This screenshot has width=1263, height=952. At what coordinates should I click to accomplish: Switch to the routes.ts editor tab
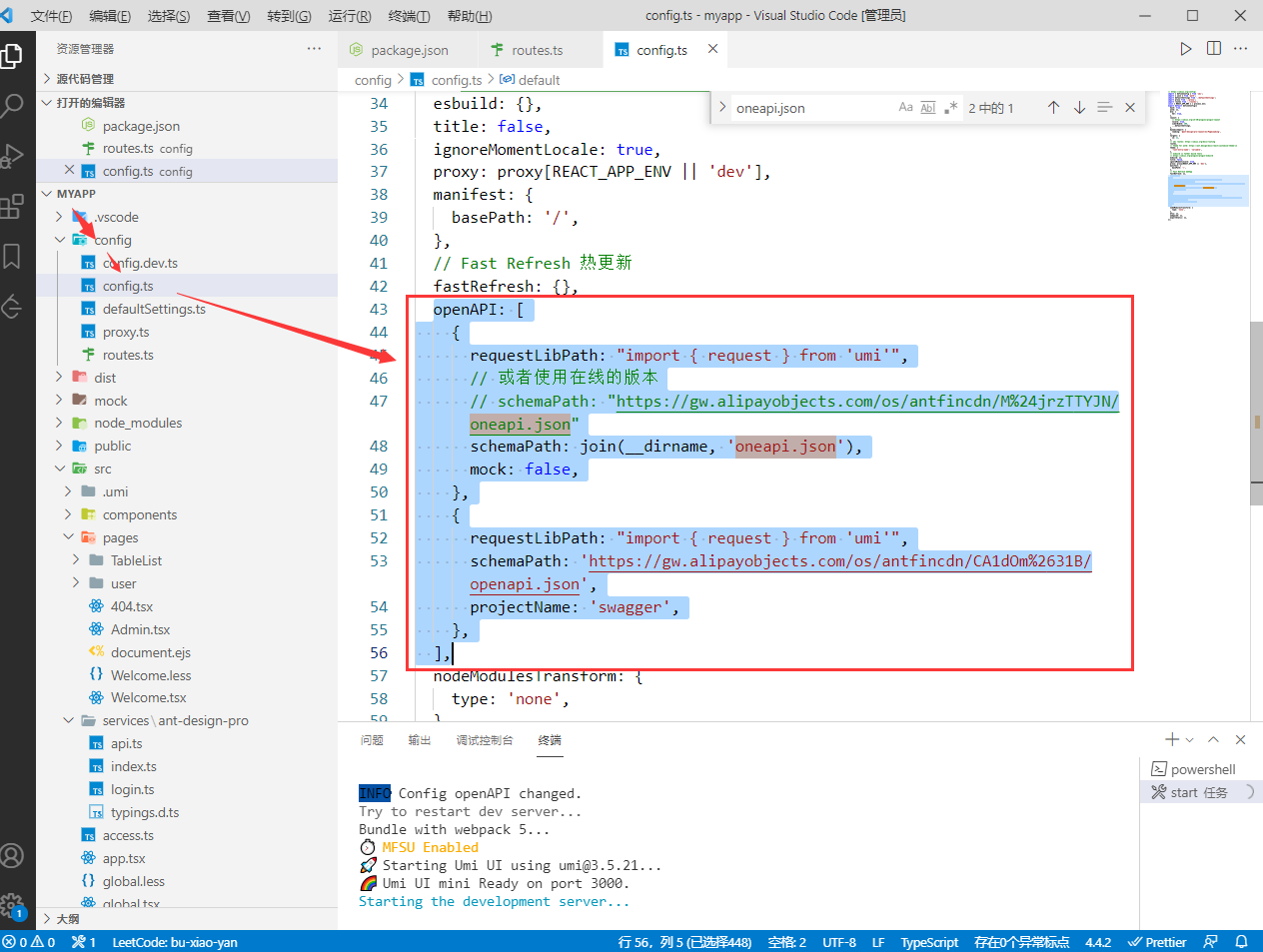pyautogui.click(x=537, y=50)
